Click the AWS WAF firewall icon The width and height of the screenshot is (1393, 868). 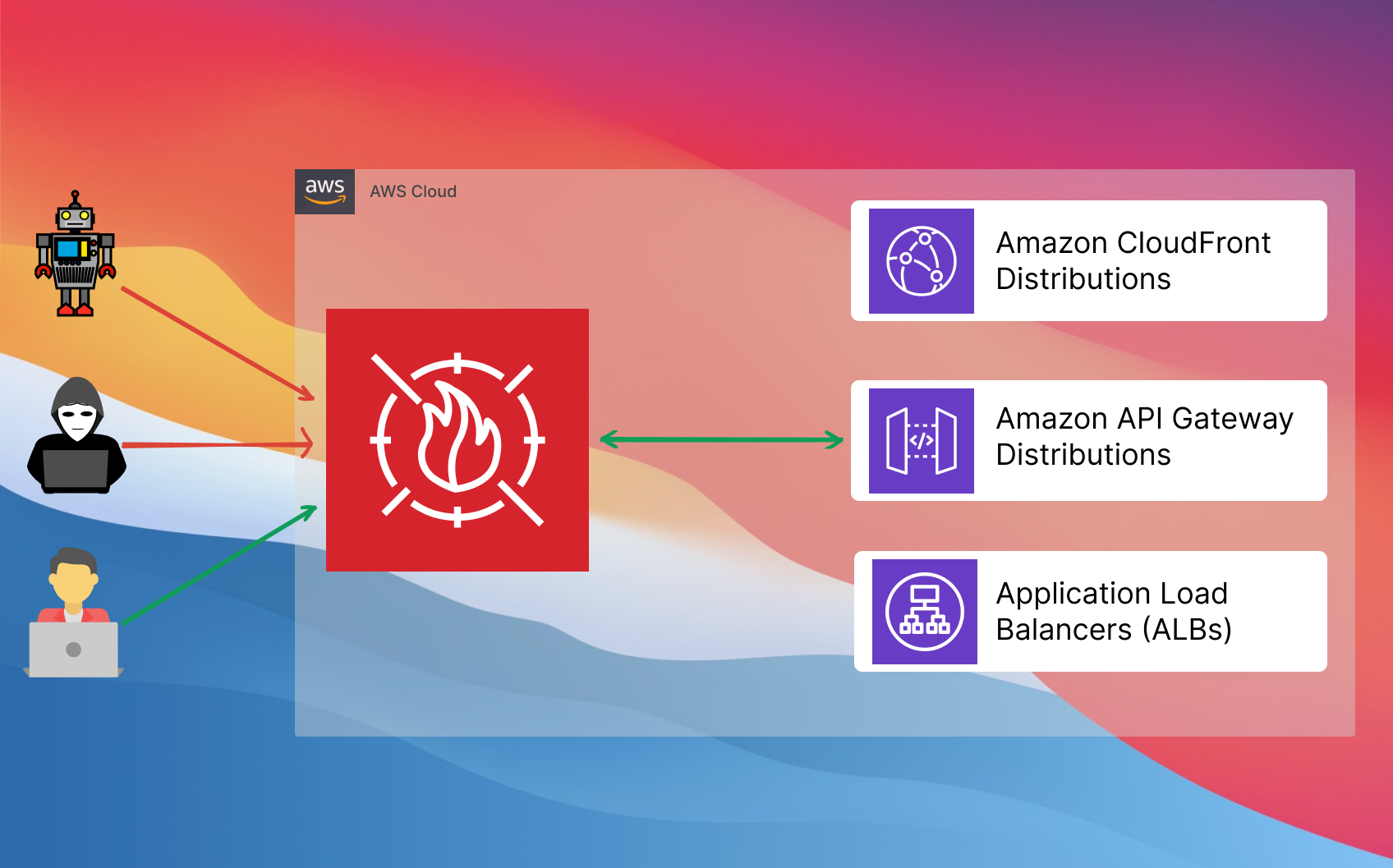coord(457,440)
